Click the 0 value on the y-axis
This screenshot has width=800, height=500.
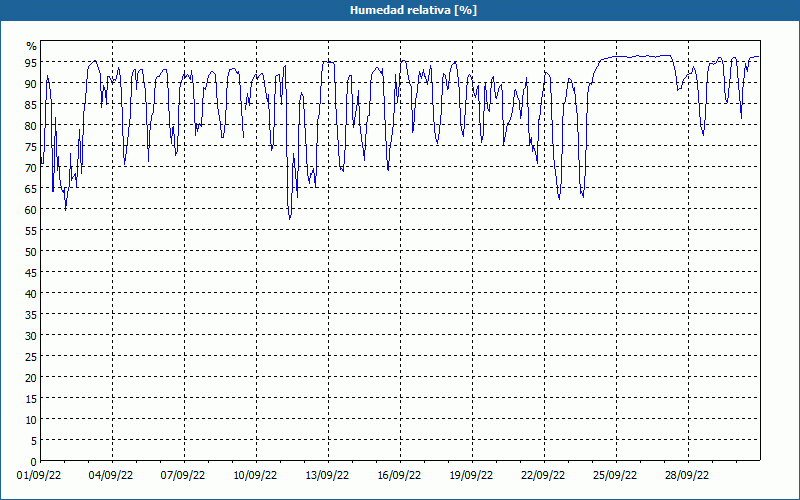coord(34,462)
